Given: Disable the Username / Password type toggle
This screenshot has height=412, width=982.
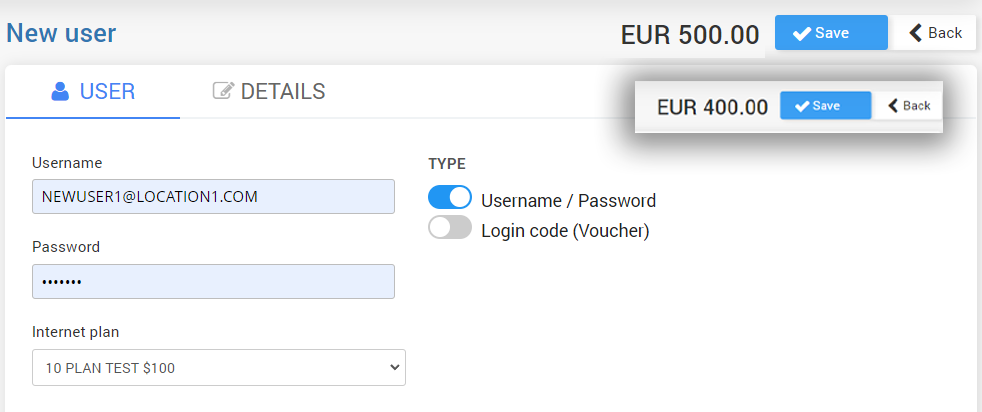Looking at the screenshot, I should (x=450, y=198).
